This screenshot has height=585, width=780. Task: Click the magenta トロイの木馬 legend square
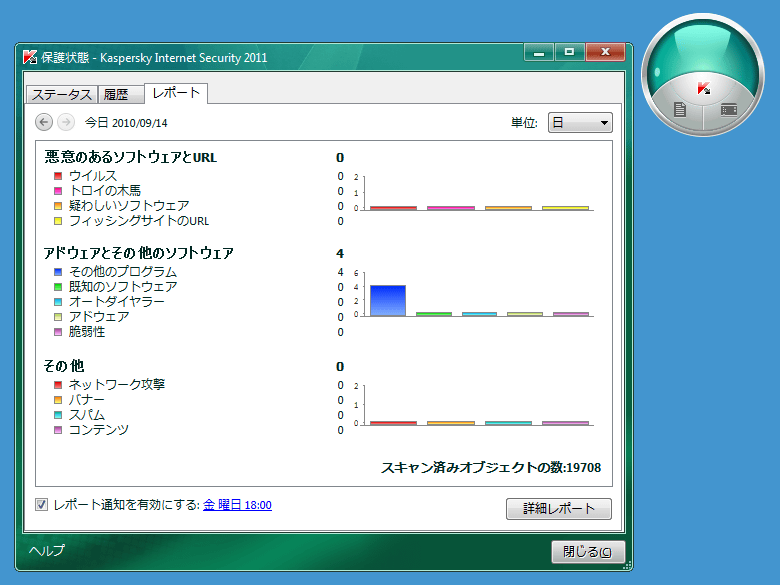click(58, 191)
